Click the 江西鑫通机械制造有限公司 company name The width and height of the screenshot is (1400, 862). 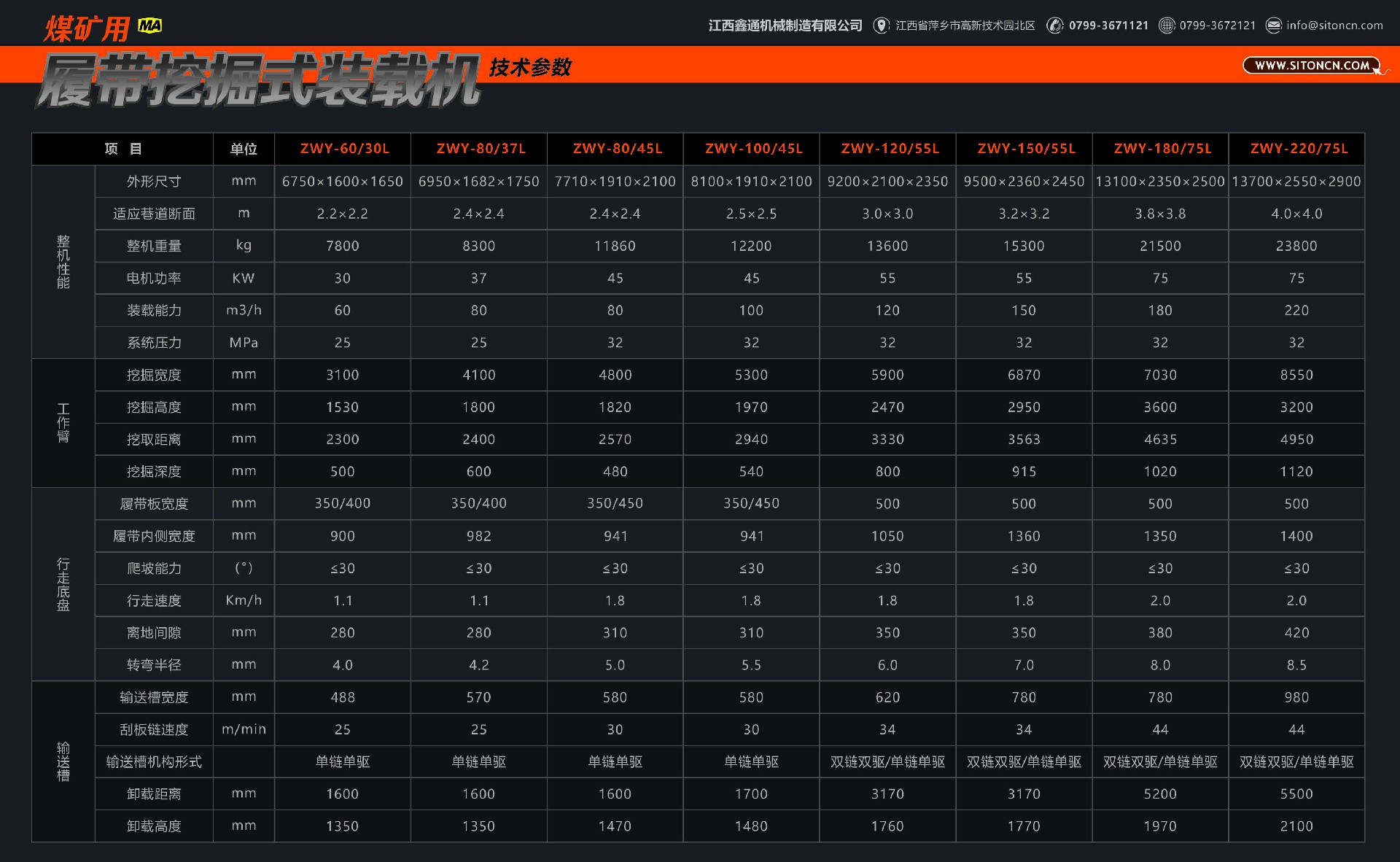785,26
